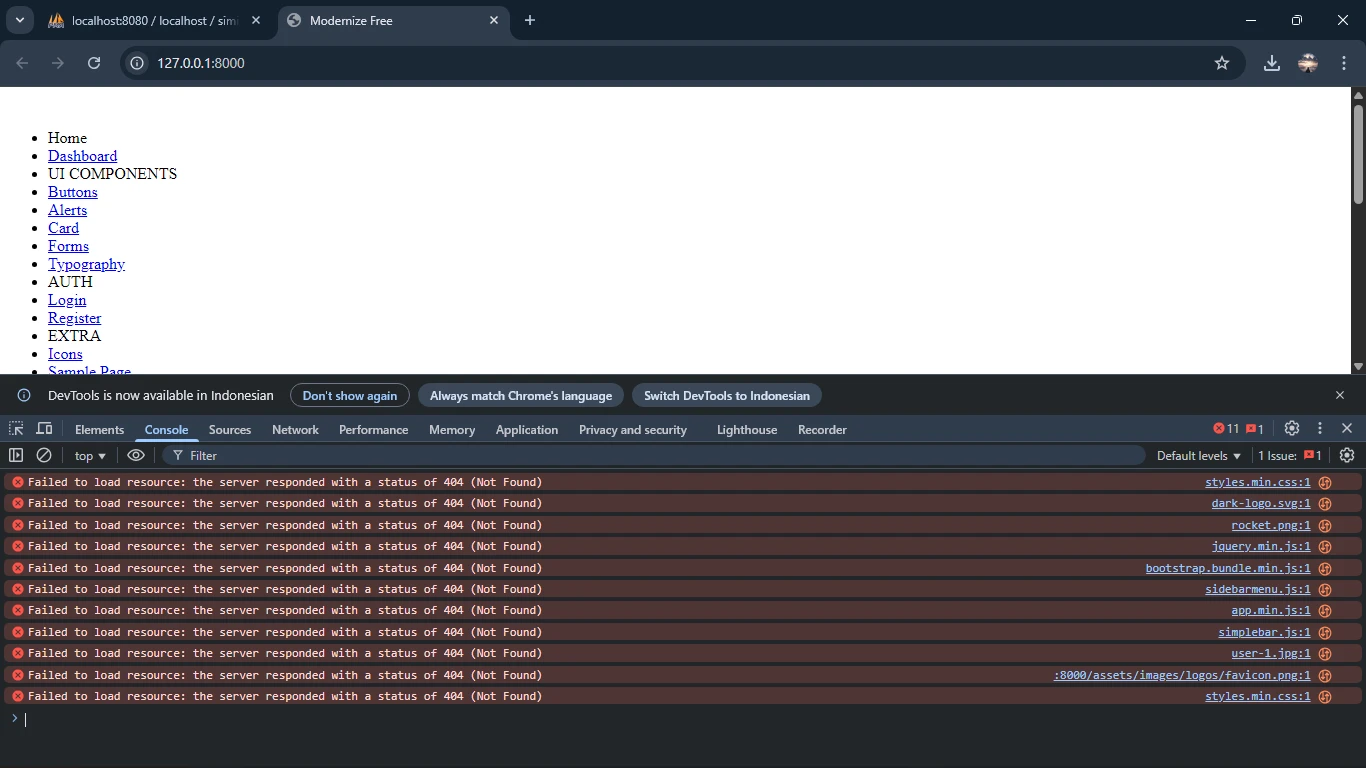The width and height of the screenshot is (1366, 768).
Task: Clear the console with the ban icon
Action: pos(44,455)
